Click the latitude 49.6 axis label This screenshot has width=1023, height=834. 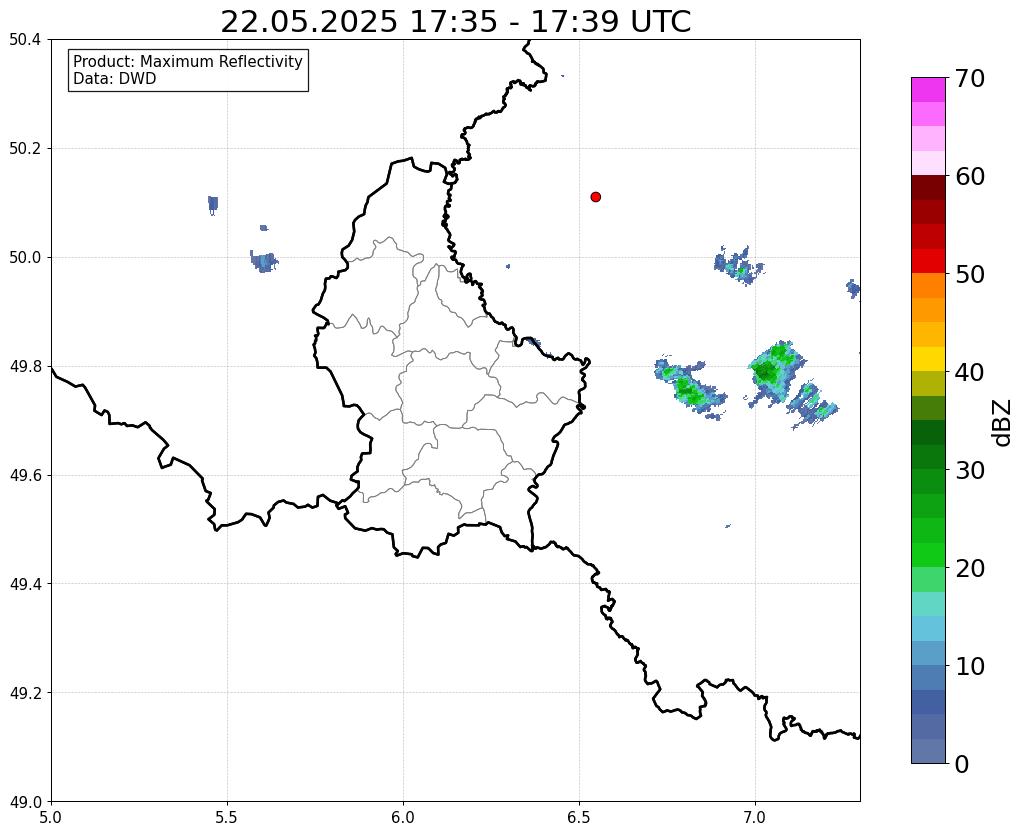[x=25, y=475]
